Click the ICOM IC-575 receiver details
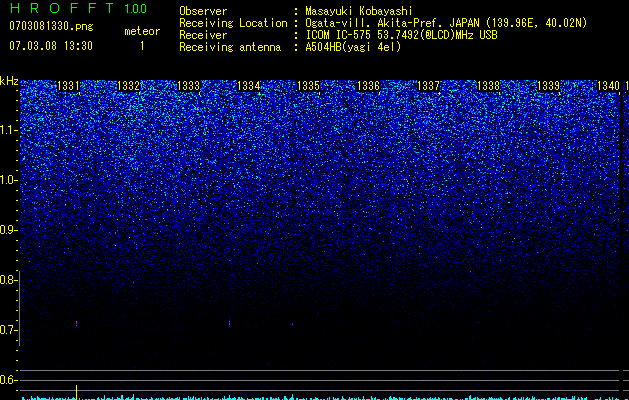 click(x=401, y=35)
